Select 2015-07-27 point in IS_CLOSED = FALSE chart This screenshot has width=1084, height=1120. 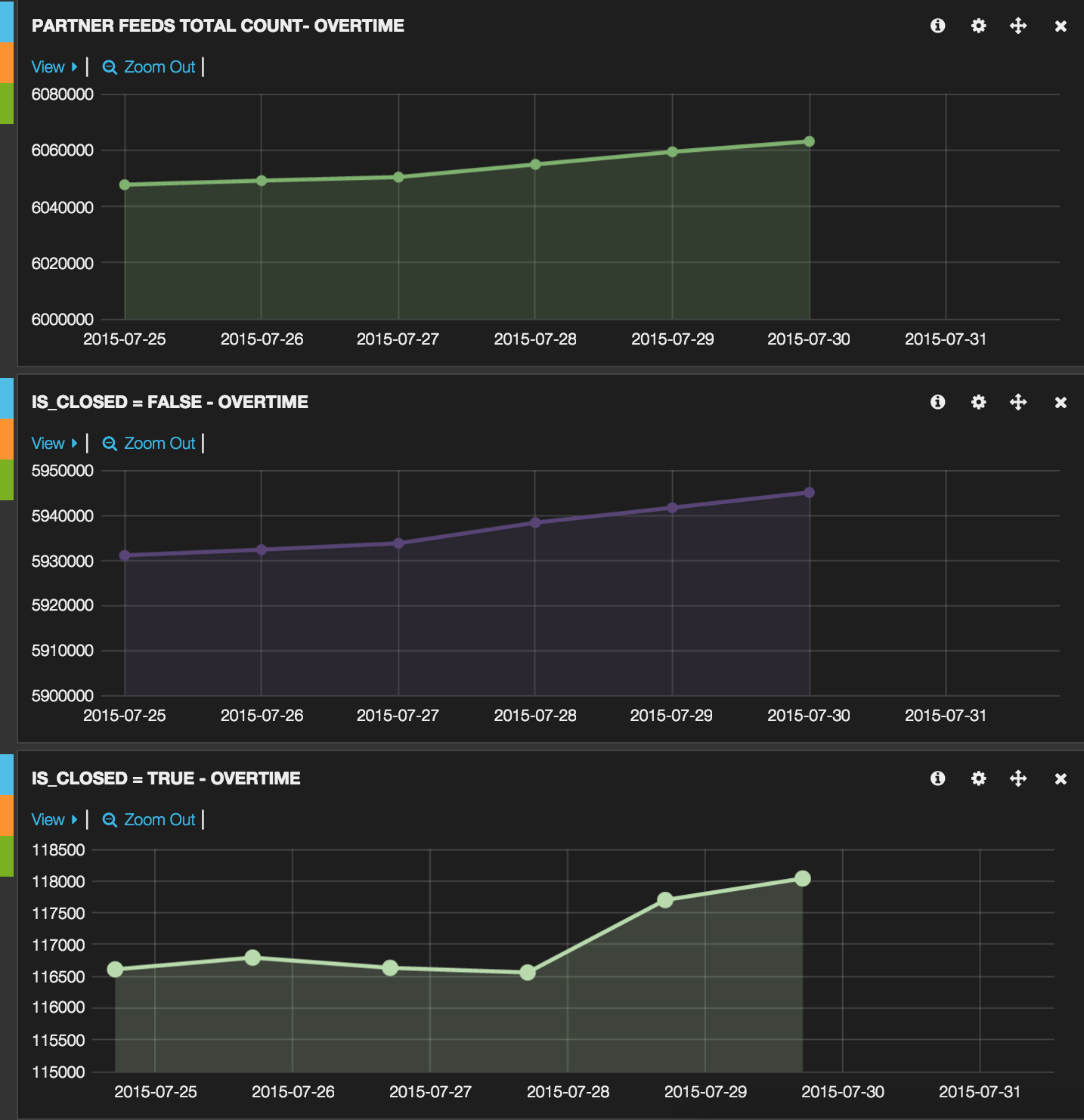[x=398, y=543]
